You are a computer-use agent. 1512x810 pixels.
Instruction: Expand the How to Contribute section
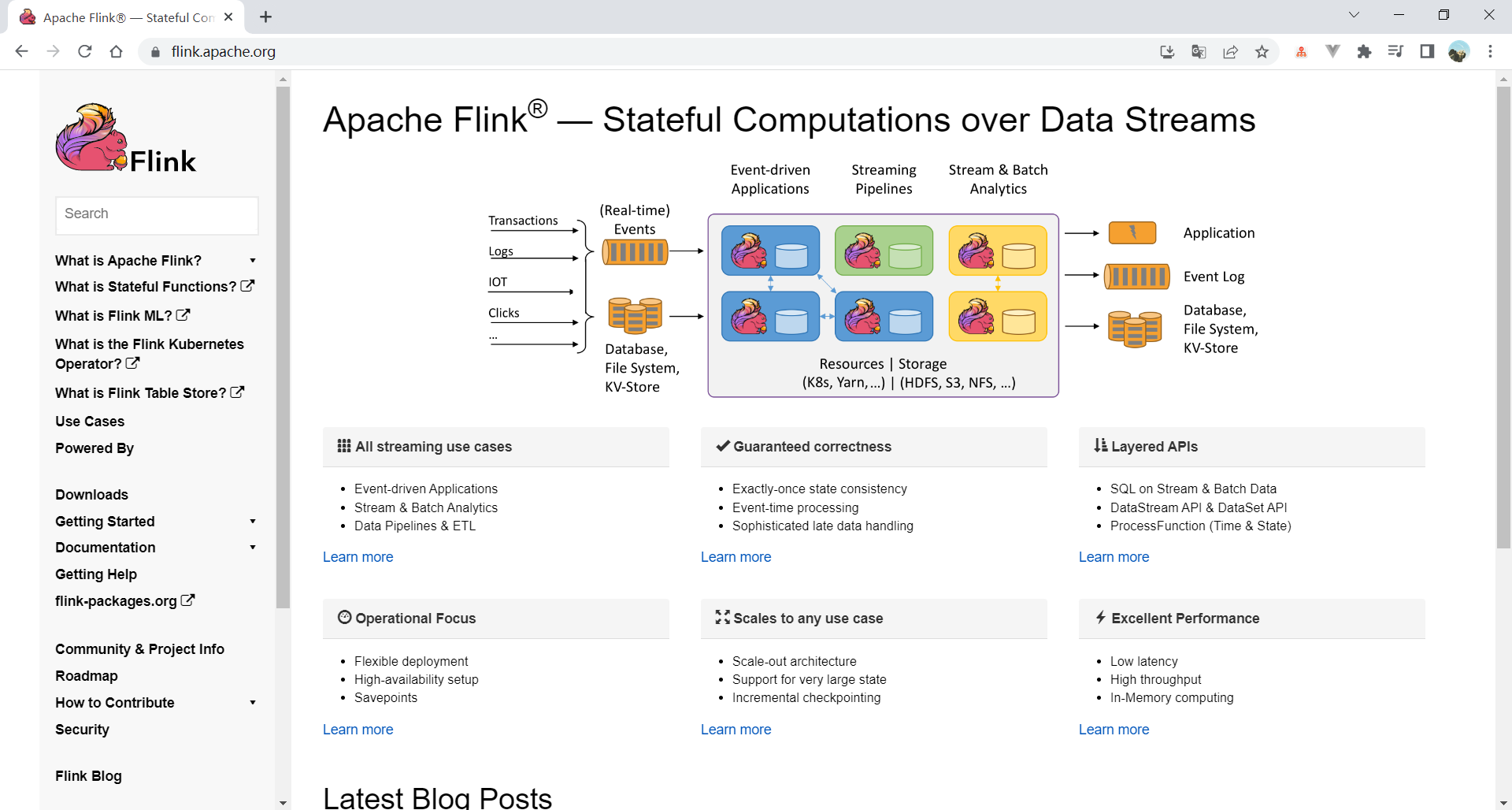pyautogui.click(x=252, y=702)
